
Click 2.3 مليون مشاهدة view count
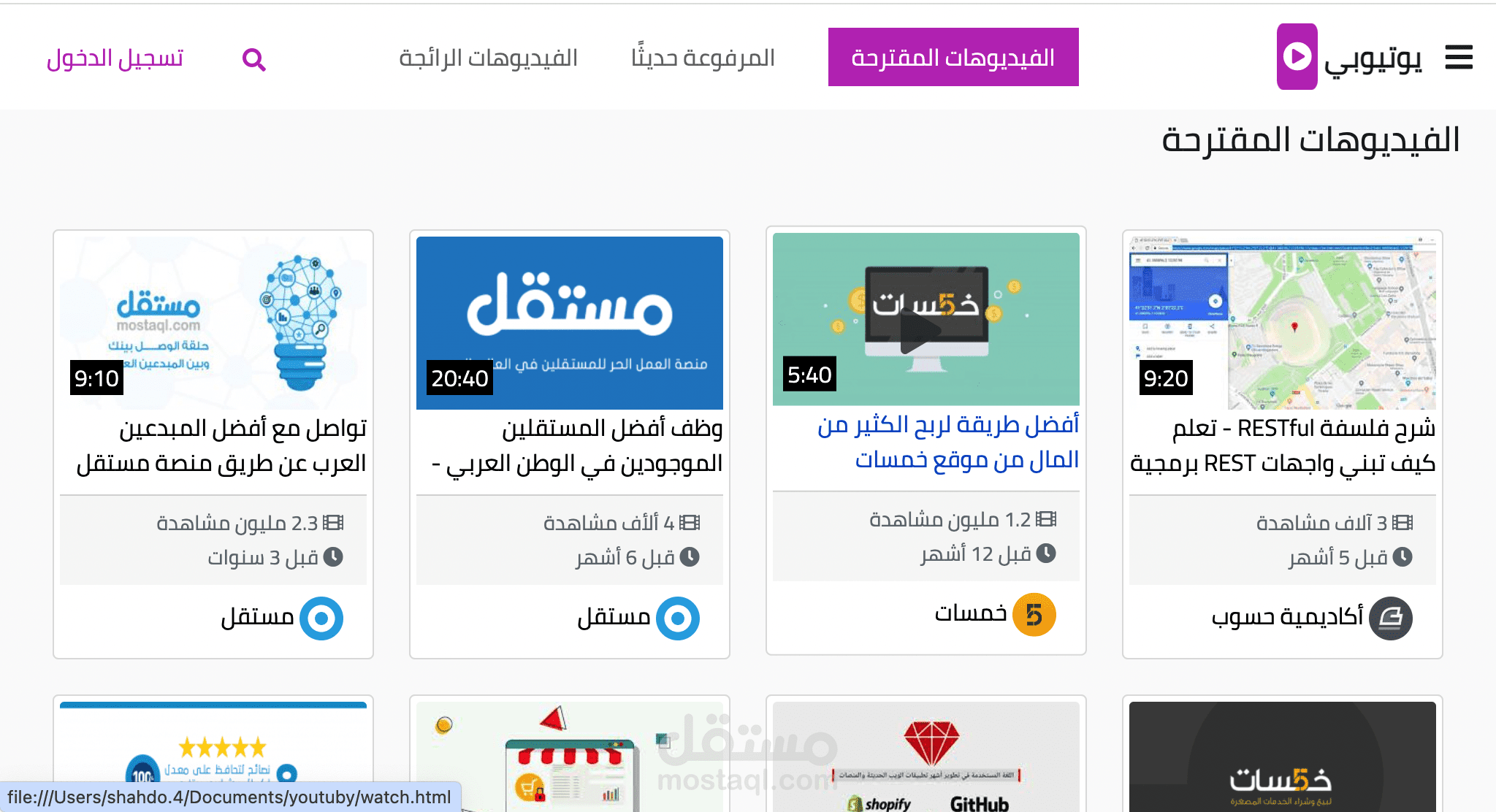(x=237, y=523)
